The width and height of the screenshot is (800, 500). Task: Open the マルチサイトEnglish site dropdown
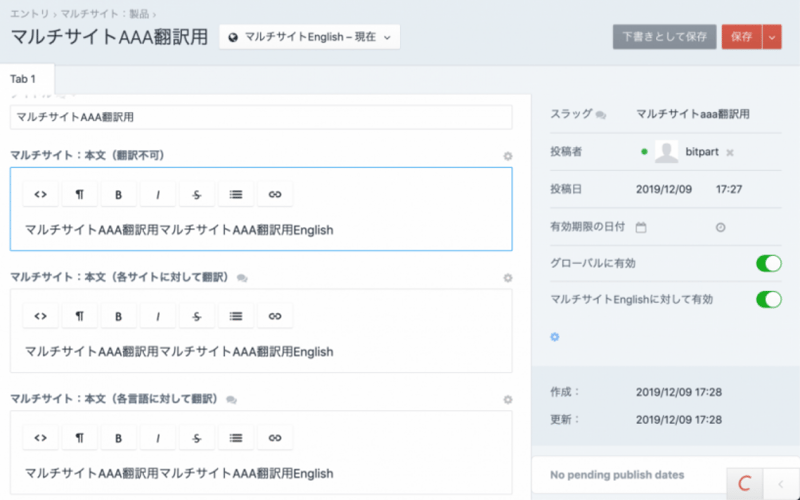(309, 37)
